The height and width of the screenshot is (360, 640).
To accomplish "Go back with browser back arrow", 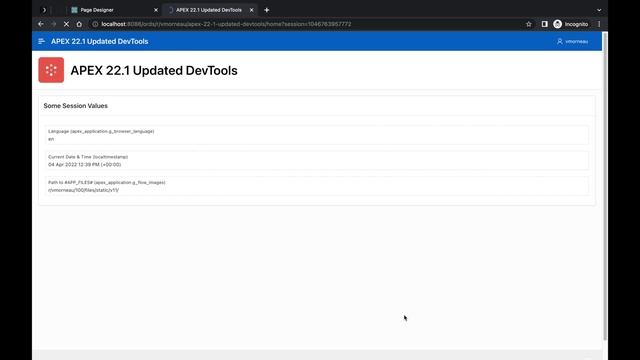I will (41, 24).
